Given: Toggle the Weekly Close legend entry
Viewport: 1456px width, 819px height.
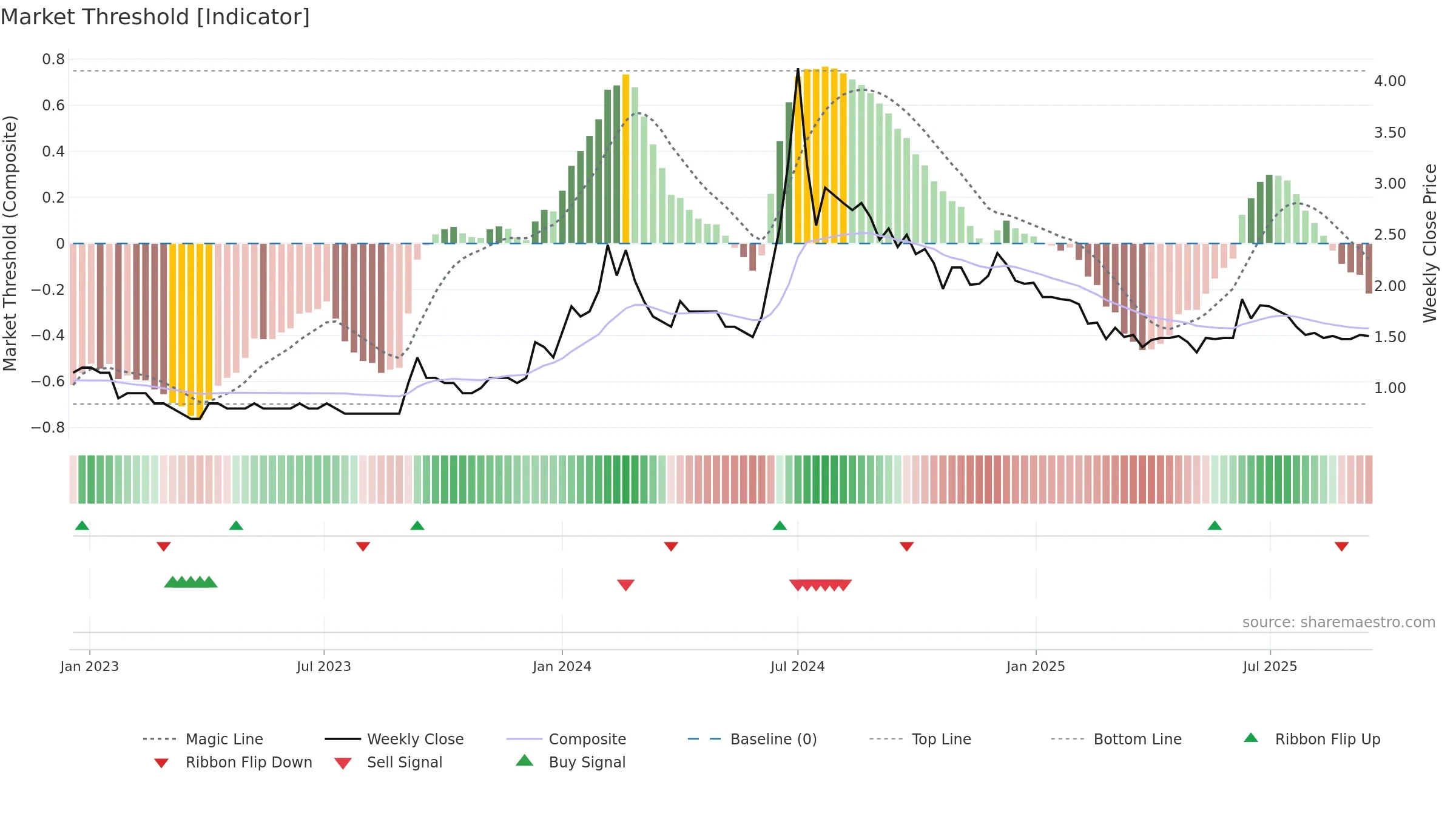Looking at the screenshot, I should [x=394, y=739].
